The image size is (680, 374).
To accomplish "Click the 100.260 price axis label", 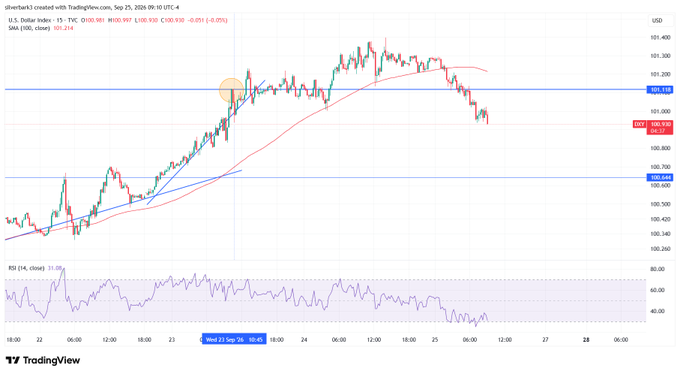I will click(x=660, y=249).
